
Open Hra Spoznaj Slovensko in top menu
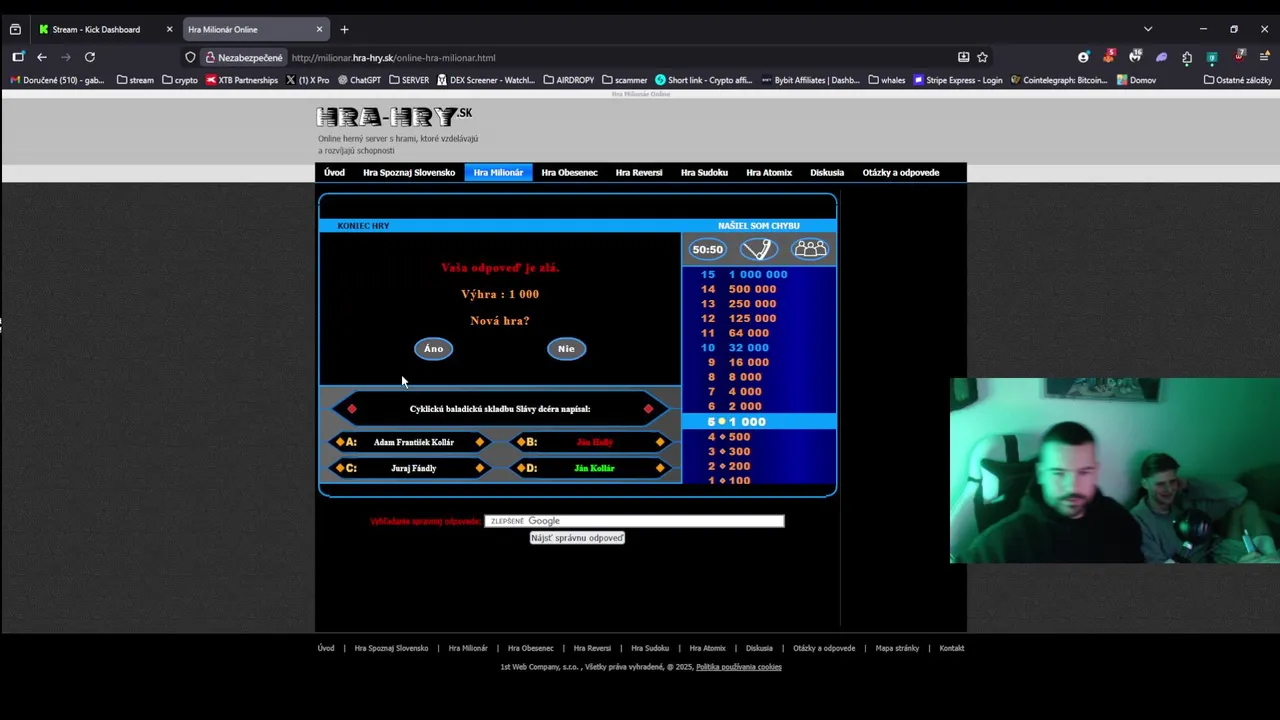pos(409,172)
